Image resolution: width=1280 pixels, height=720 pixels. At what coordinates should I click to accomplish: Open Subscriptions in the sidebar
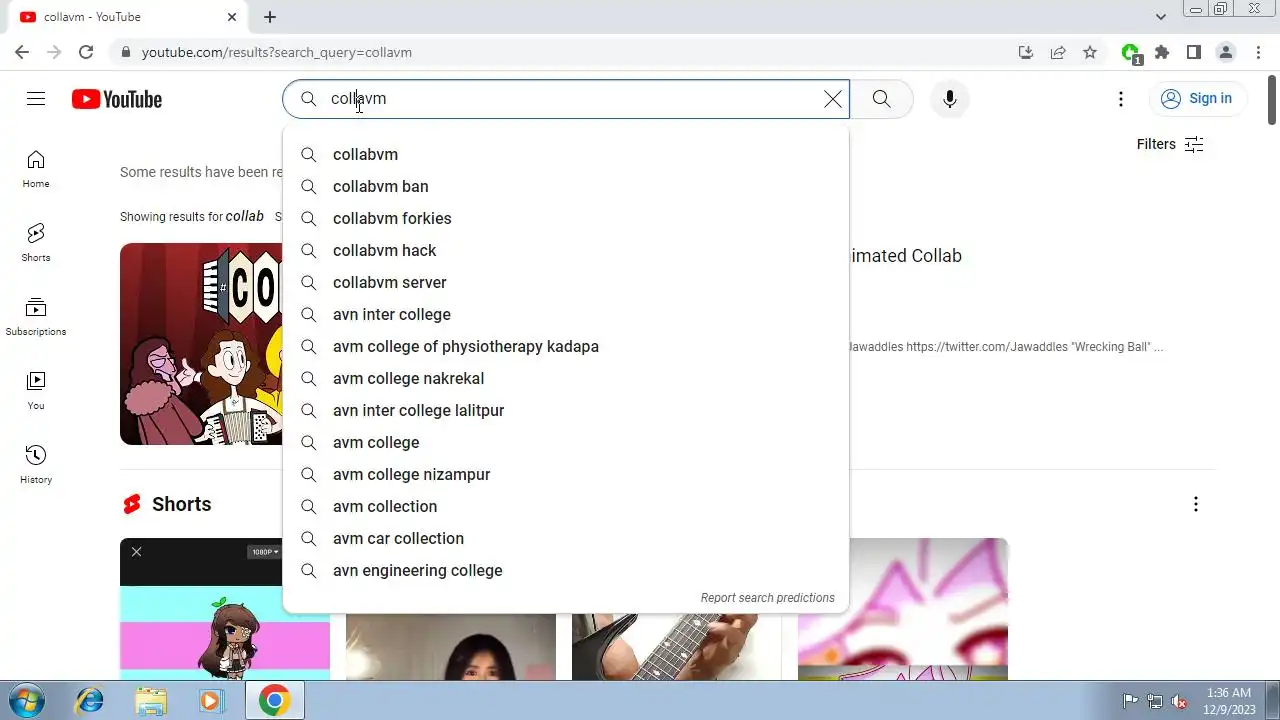36,317
